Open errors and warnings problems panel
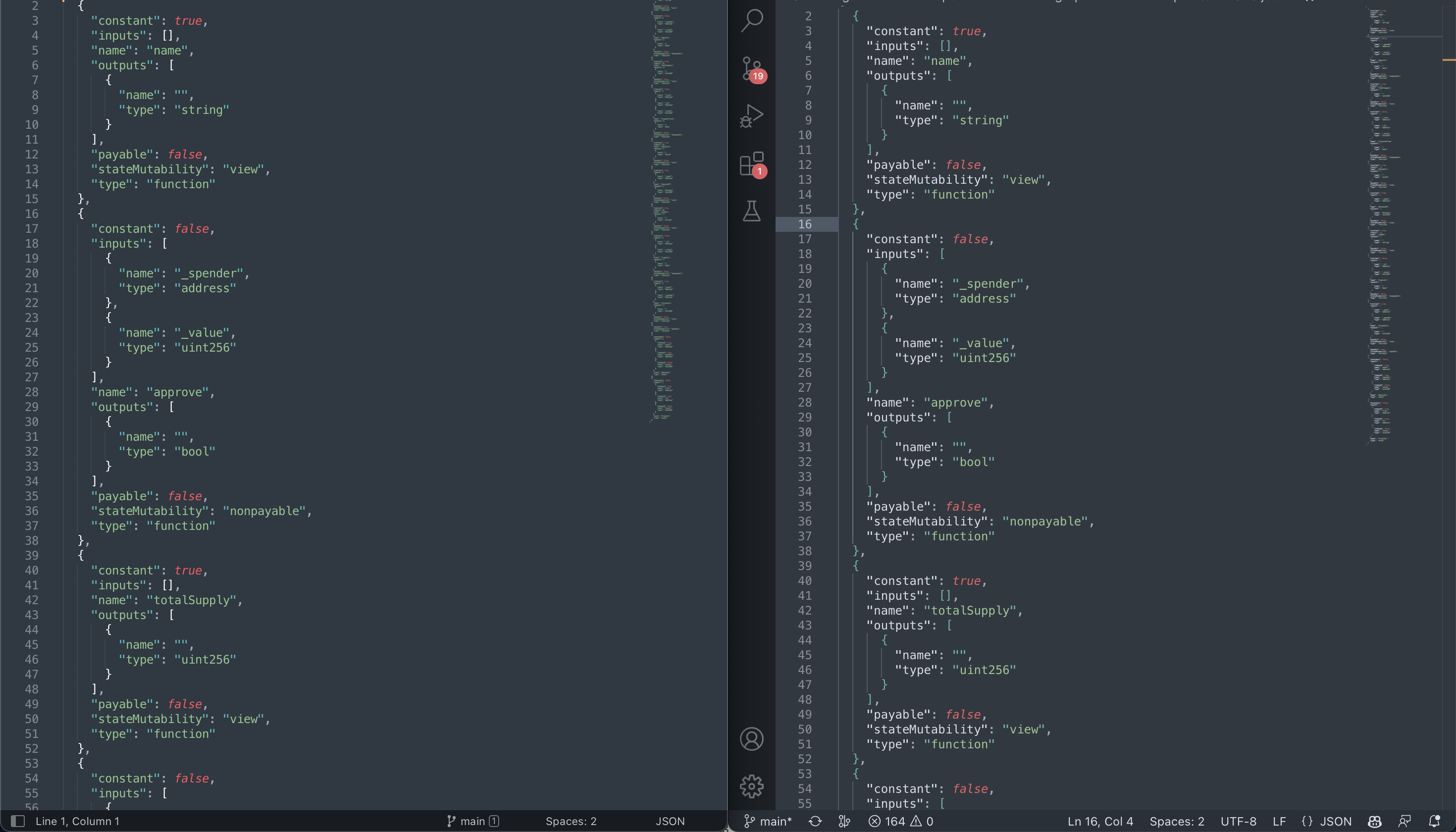The height and width of the screenshot is (832, 1456). coord(901,821)
